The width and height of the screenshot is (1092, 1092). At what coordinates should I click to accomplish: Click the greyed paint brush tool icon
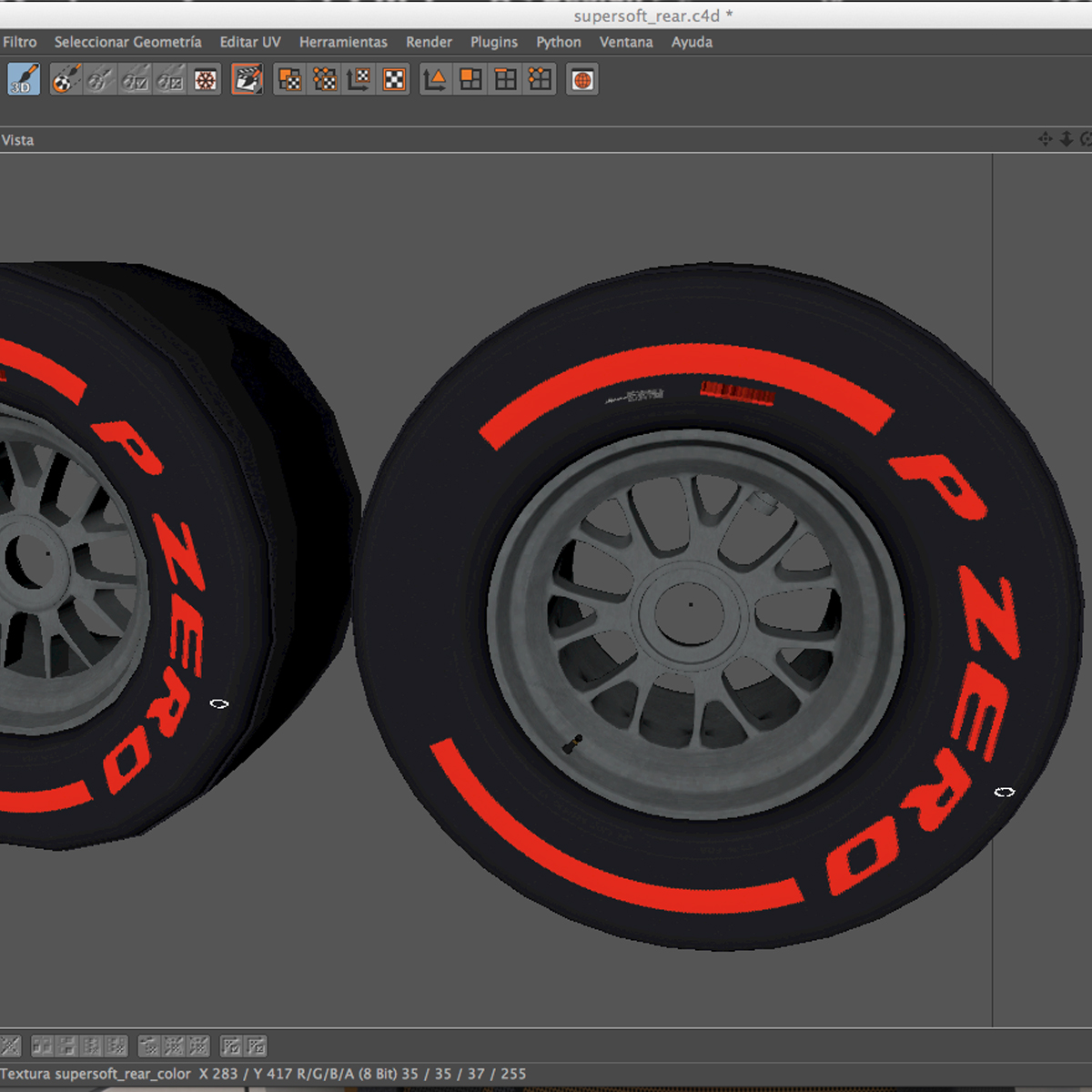(100, 80)
